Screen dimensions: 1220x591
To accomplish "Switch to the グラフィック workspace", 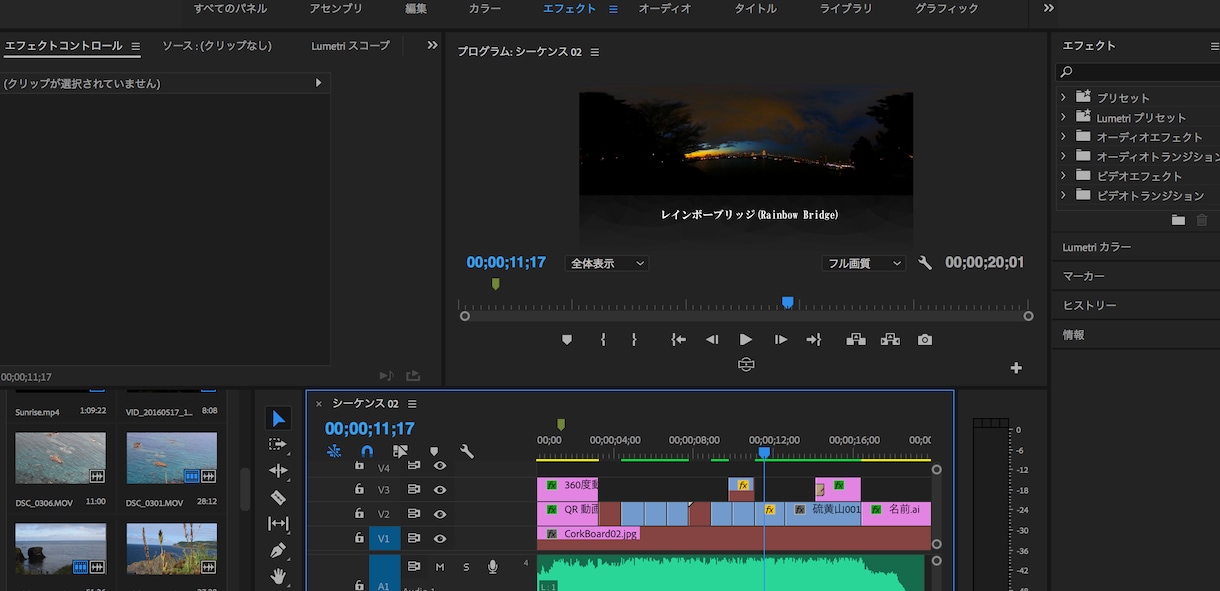I will [947, 9].
